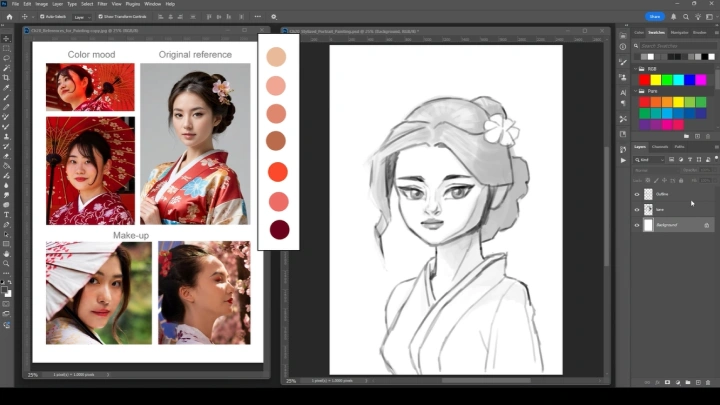Switch to the Channels tab
The width and height of the screenshot is (720, 405).
click(660, 147)
